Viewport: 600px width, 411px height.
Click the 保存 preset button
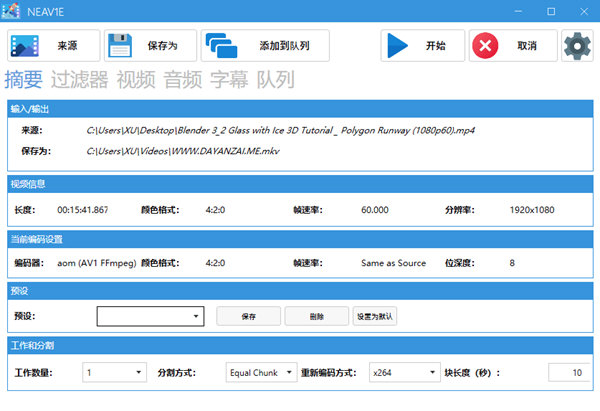coord(248,316)
